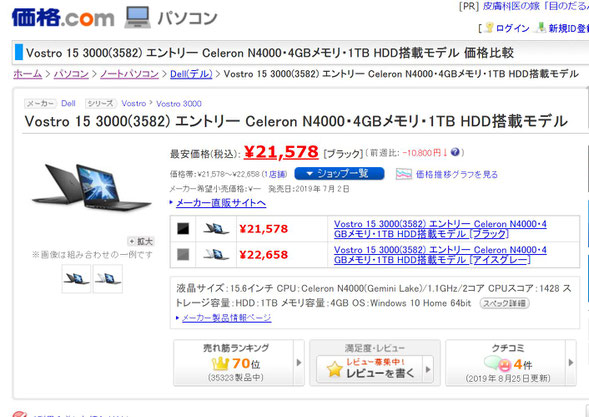Viewport: 589px width, 417px height.
Task: Click the price trend graph icon
Action: coord(404,174)
